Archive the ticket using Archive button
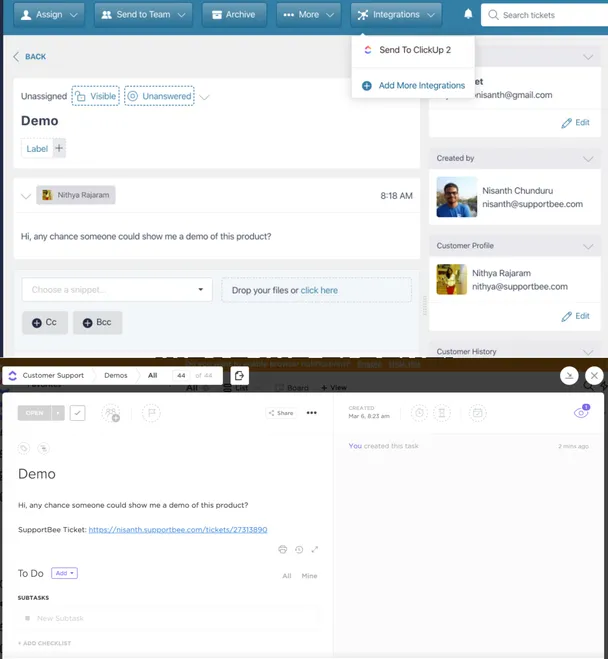Screen dimensions: 608x659 [x=234, y=15]
